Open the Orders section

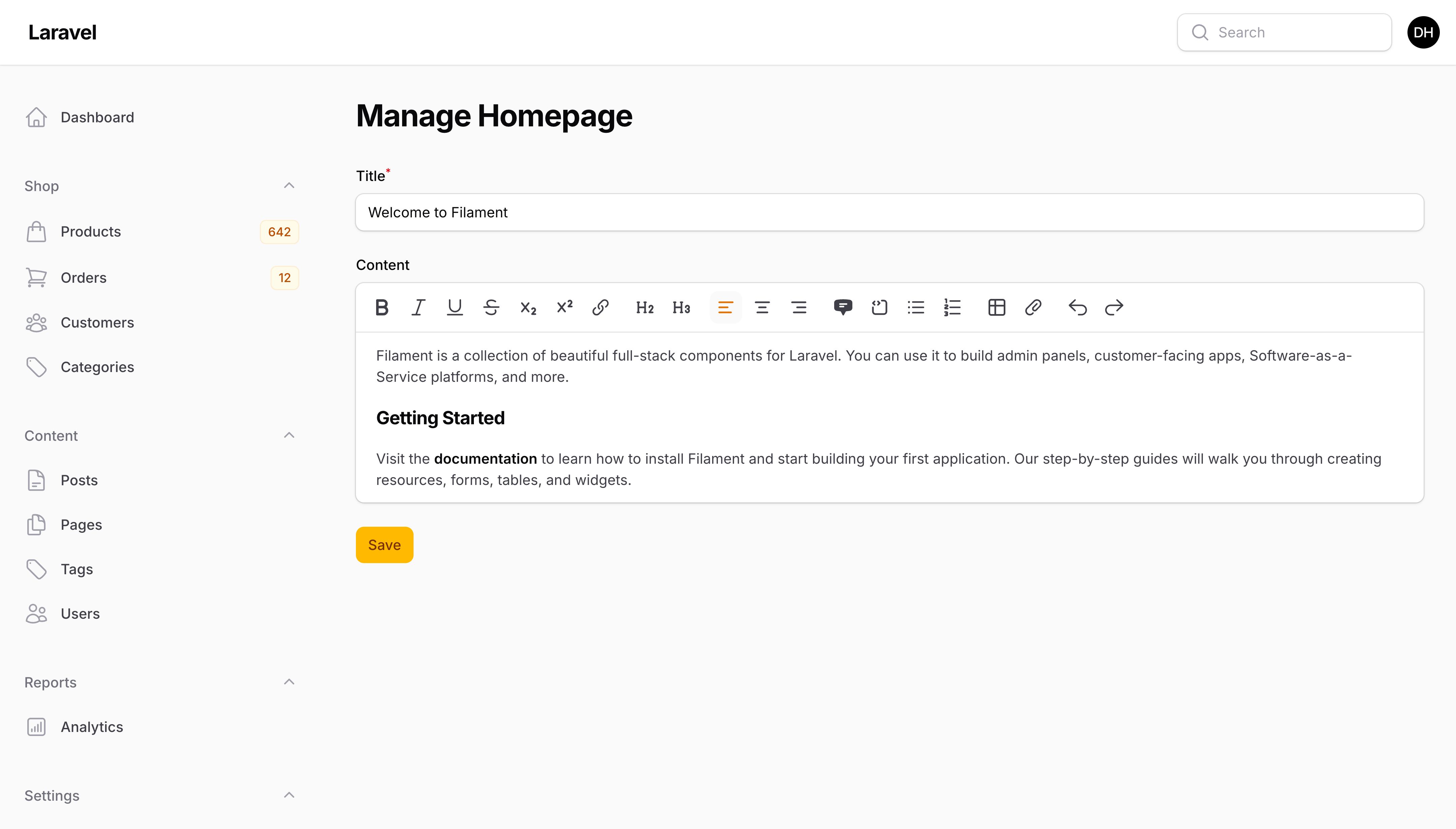click(x=161, y=278)
